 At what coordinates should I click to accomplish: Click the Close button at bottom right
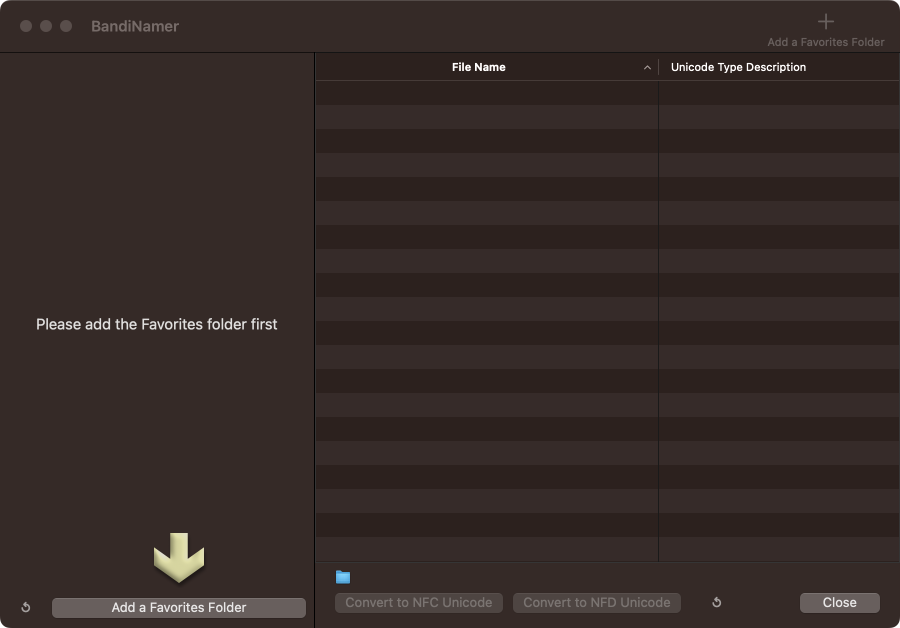click(x=839, y=602)
